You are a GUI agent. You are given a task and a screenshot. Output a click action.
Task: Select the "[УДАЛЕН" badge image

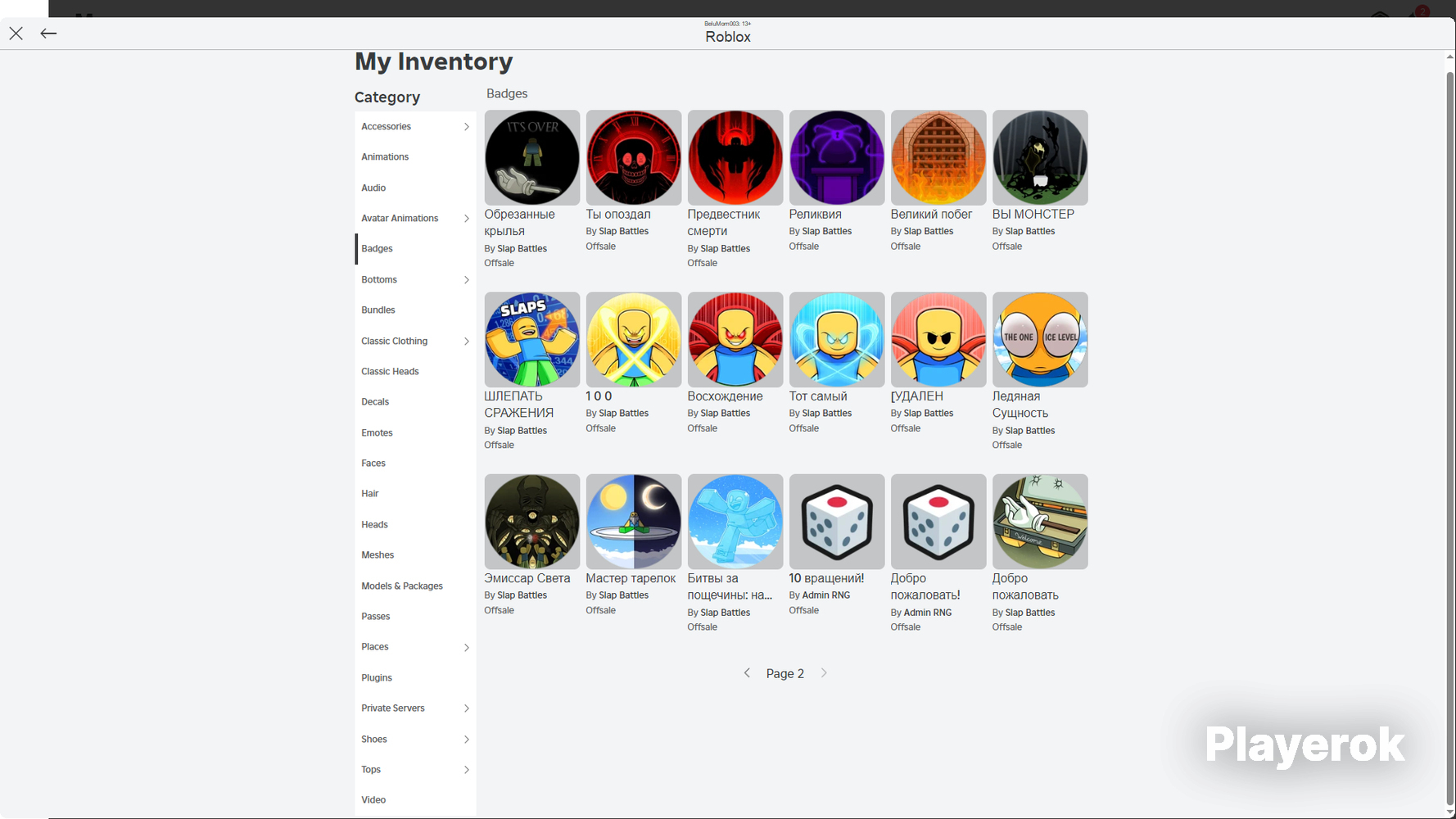coord(938,340)
